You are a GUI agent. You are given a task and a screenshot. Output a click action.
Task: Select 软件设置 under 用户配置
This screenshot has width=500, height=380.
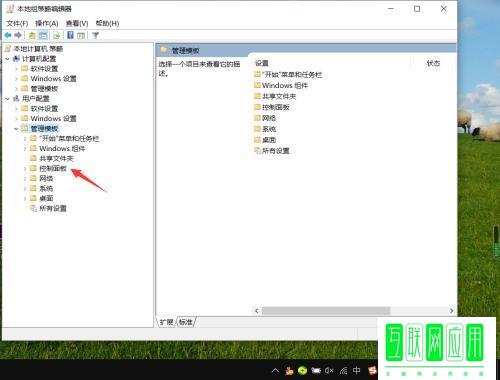click(x=44, y=109)
